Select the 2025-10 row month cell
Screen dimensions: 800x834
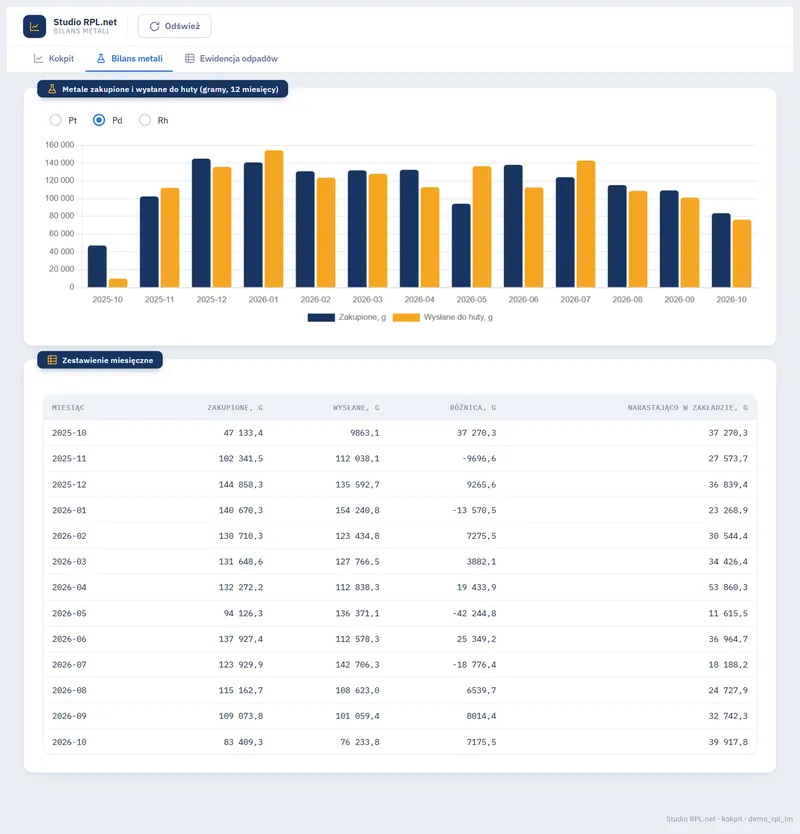pos(69,433)
